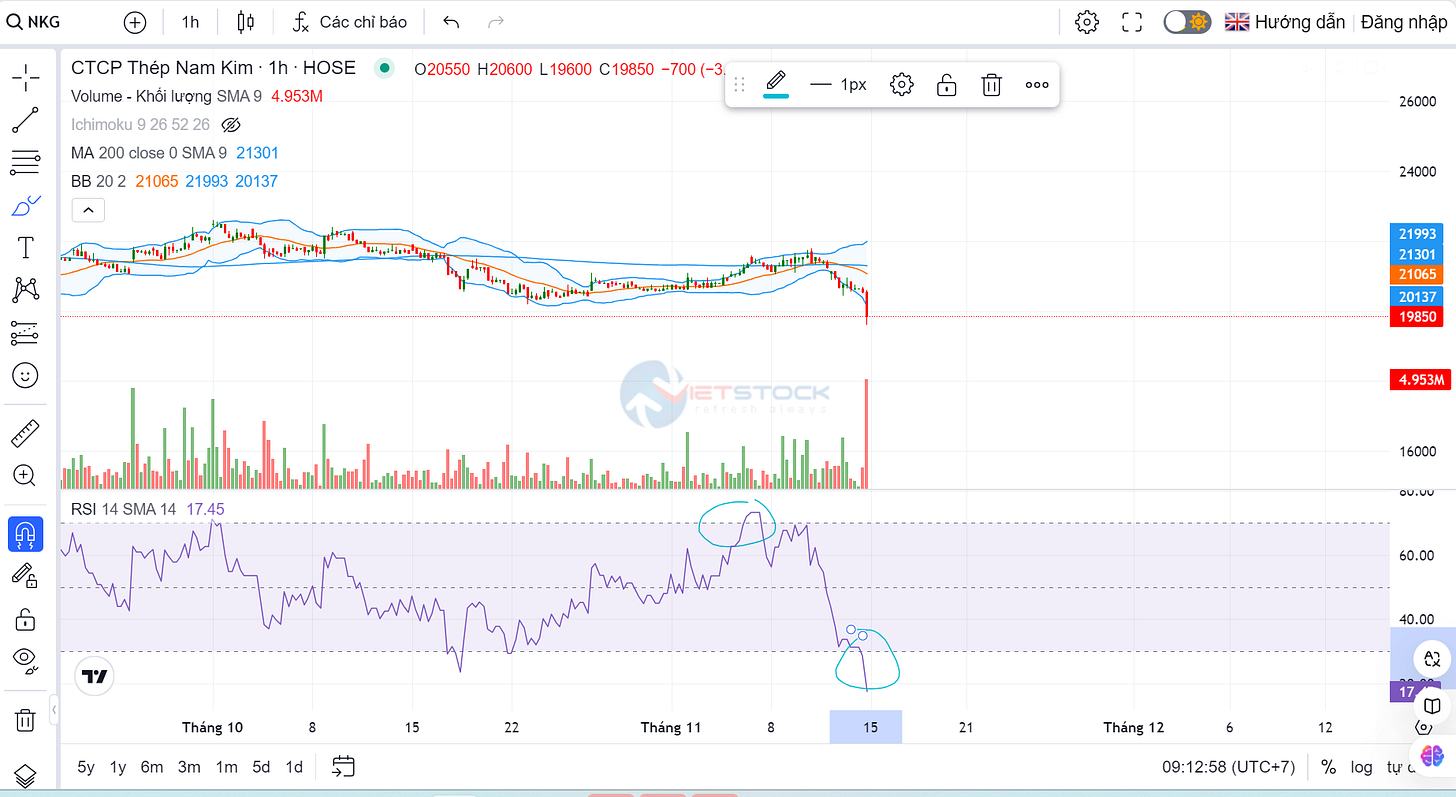
Task: Open the forecasting/measure tools
Action: click(x=25, y=333)
